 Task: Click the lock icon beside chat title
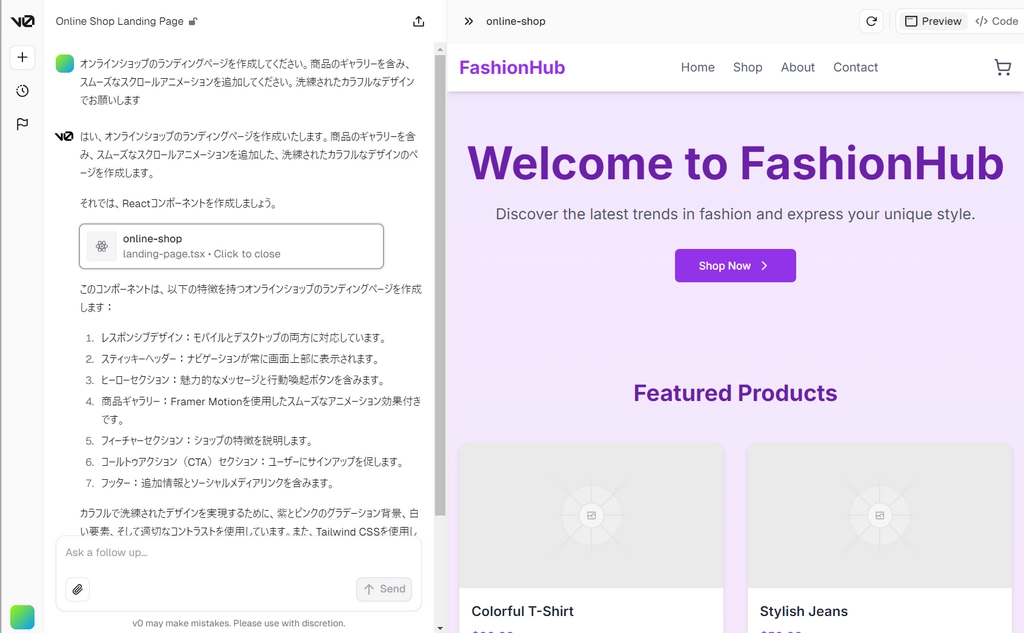coord(193,22)
